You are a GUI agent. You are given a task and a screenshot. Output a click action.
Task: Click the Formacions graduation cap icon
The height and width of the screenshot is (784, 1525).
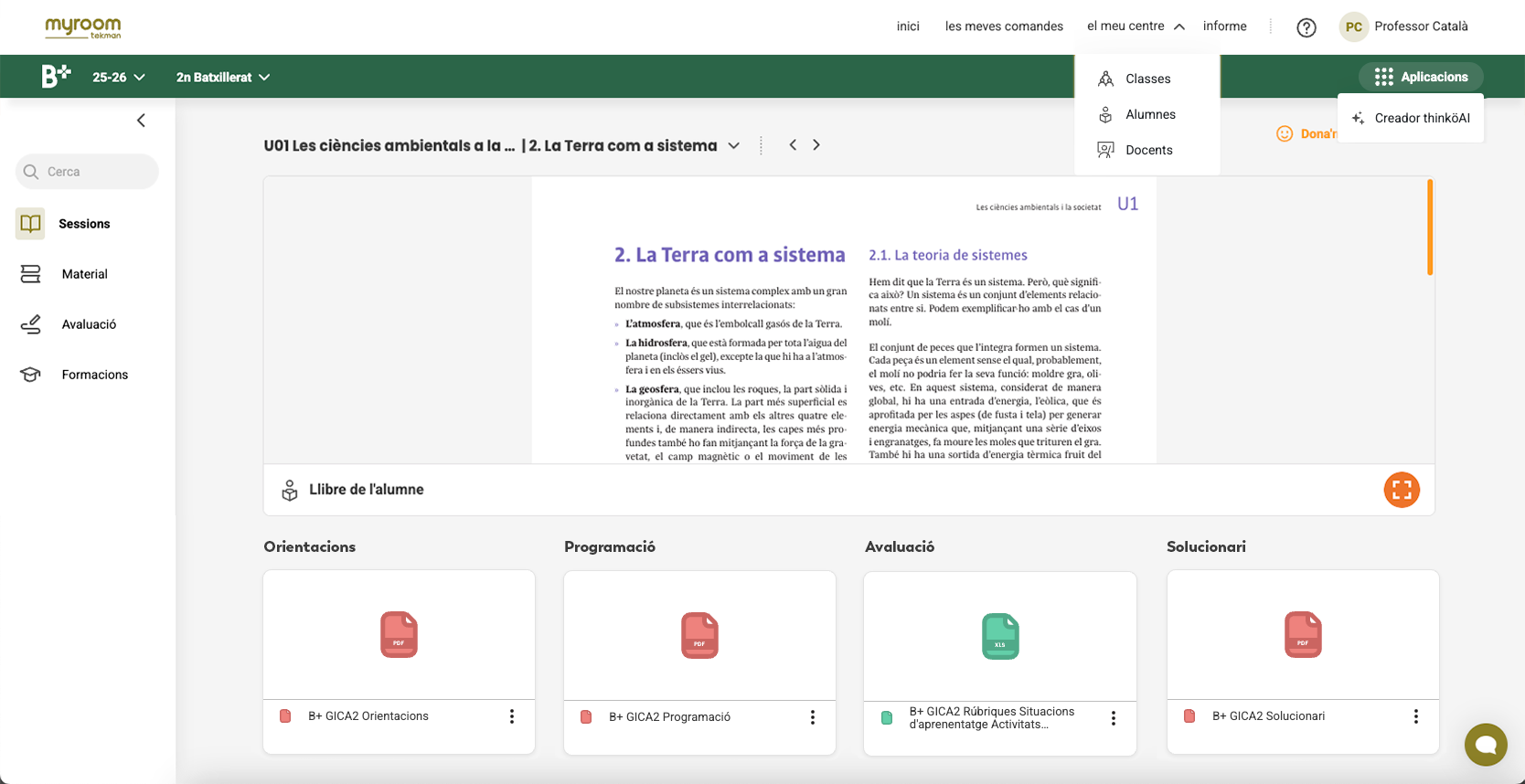[30, 375]
